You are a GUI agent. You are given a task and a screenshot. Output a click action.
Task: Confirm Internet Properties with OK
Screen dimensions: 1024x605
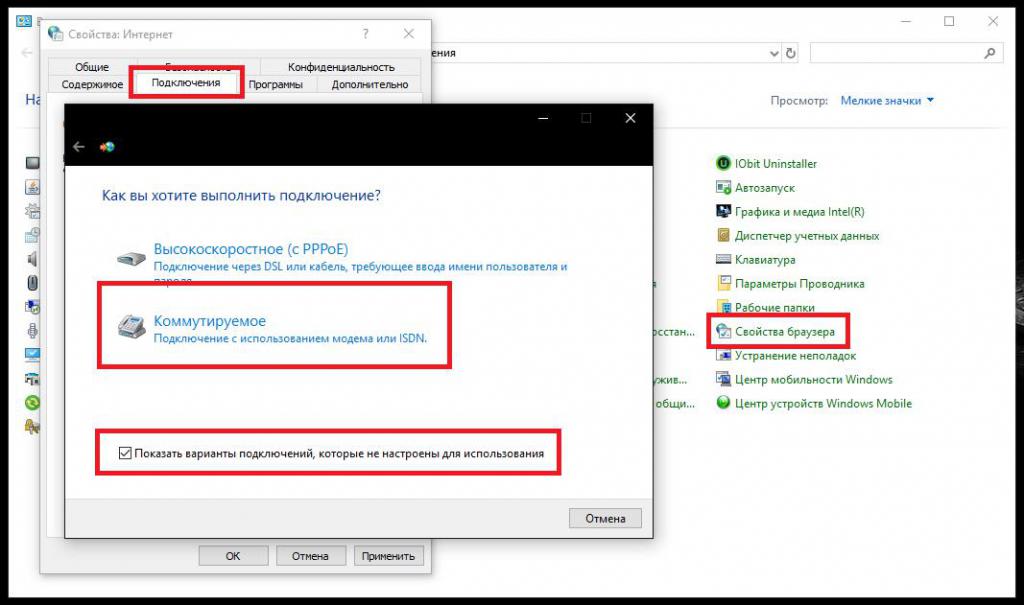pos(233,556)
